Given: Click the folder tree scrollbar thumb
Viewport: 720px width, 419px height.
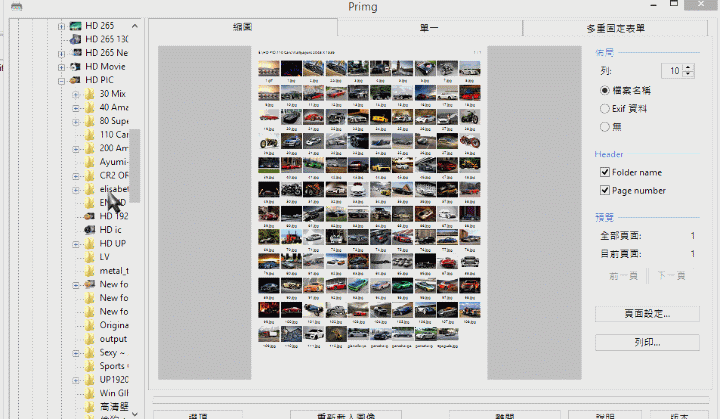Looking at the screenshot, I should [135, 166].
